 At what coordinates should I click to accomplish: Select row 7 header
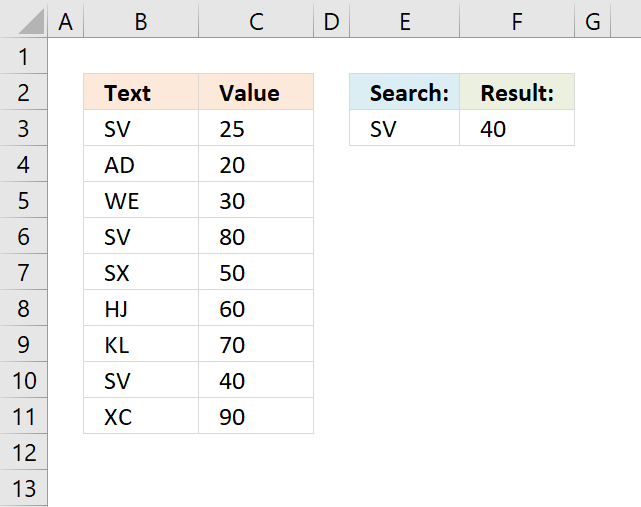(24, 272)
